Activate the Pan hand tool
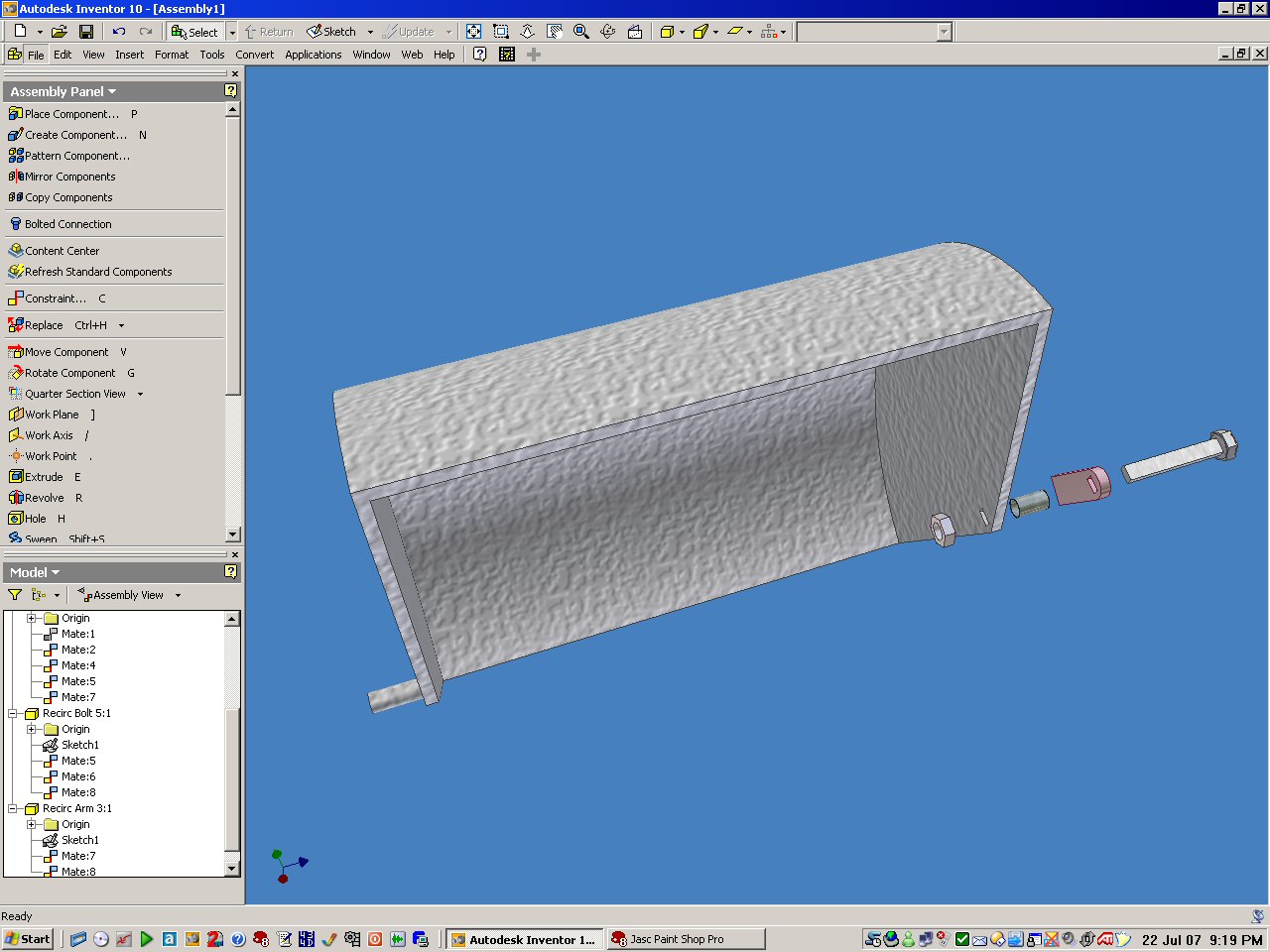 555,32
